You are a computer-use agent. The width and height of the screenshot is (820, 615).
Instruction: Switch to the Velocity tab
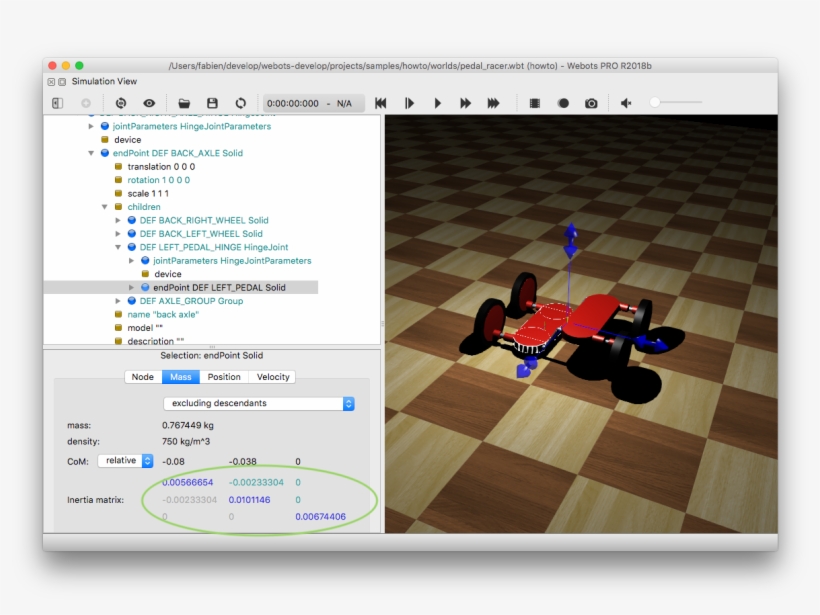click(x=272, y=377)
